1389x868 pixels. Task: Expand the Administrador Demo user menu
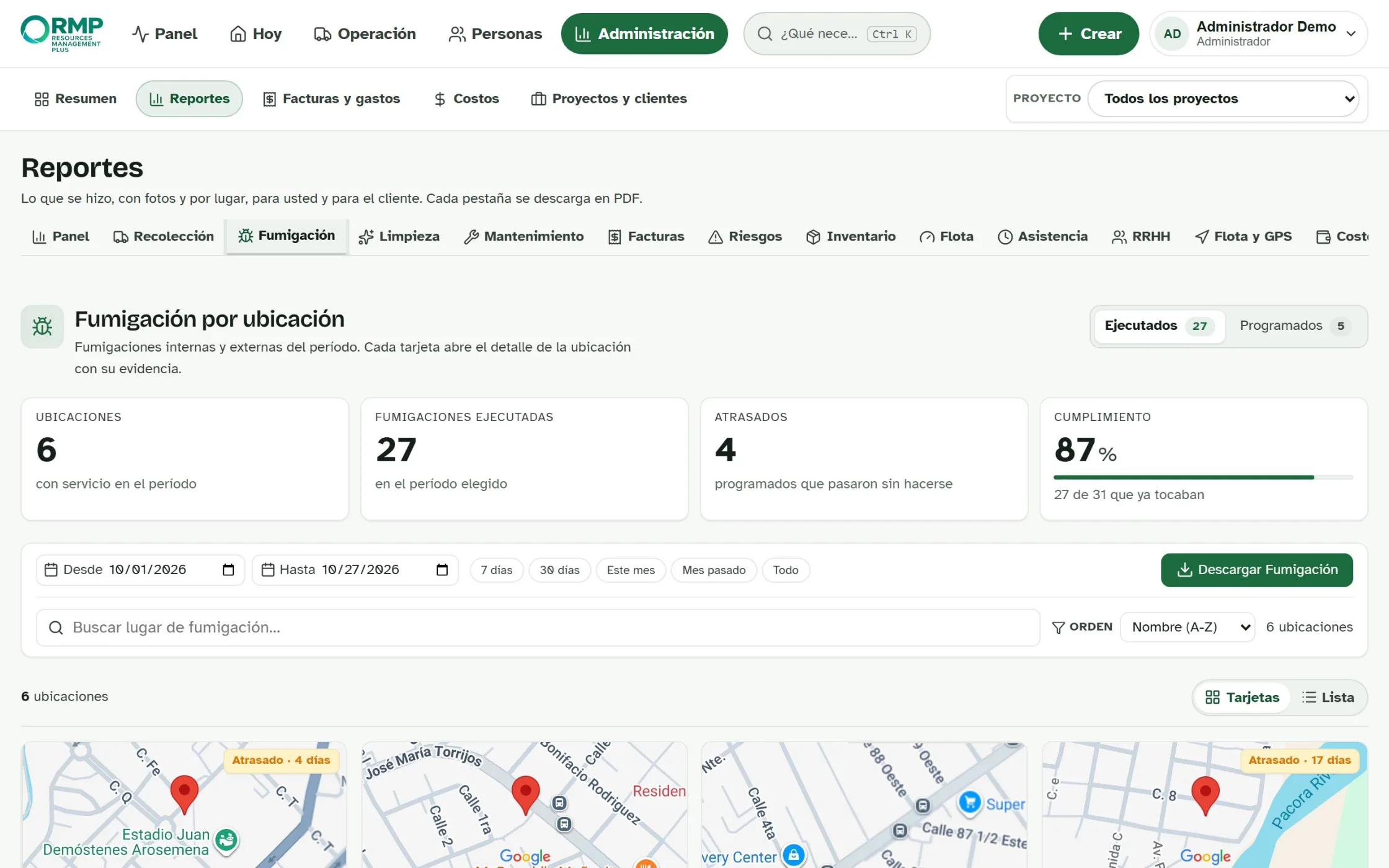[1259, 33]
